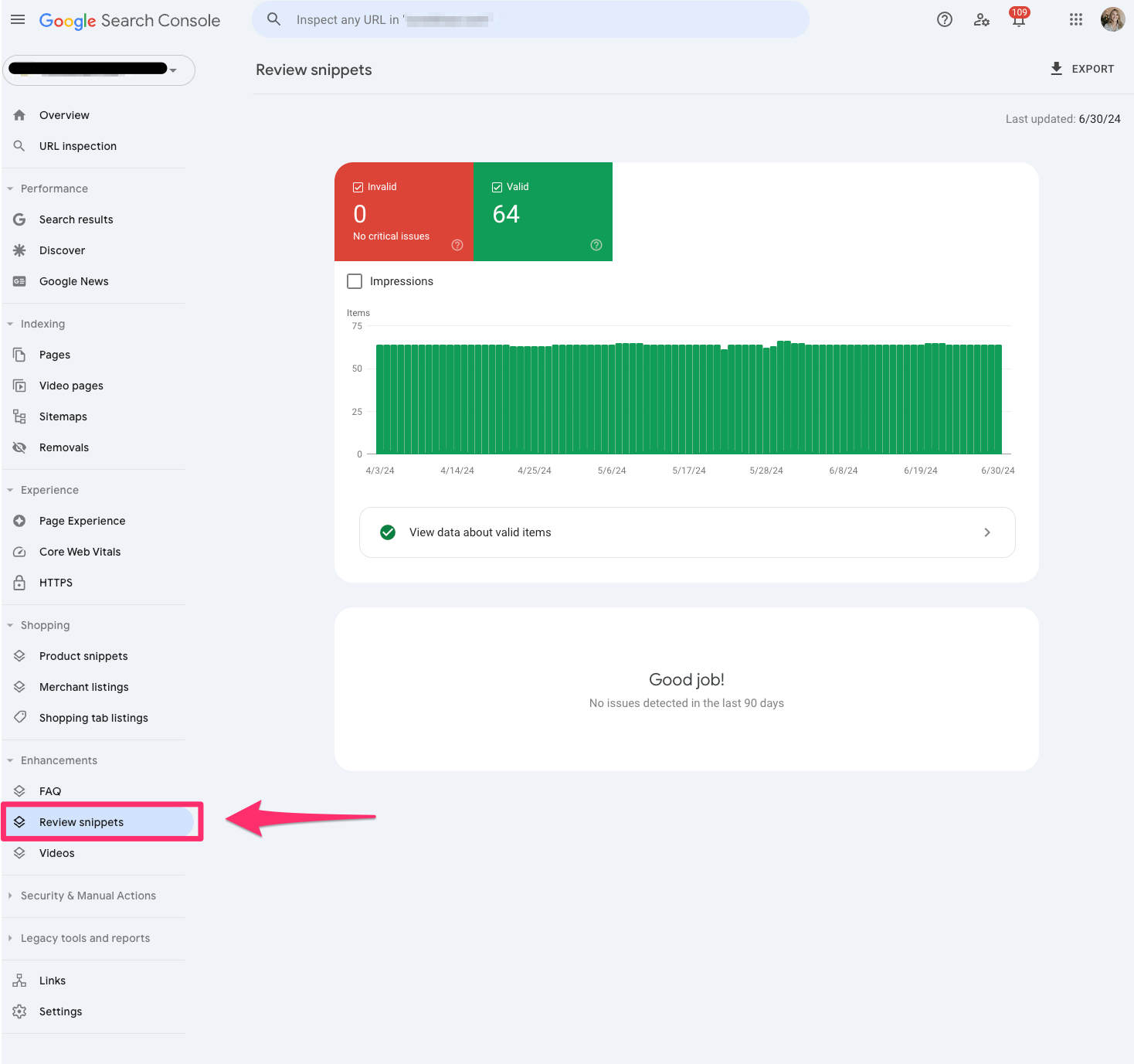Go to Core Web Vitals report
Image resolution: width=1134 pixels, height=1064 pixels.
pos(80,552)
